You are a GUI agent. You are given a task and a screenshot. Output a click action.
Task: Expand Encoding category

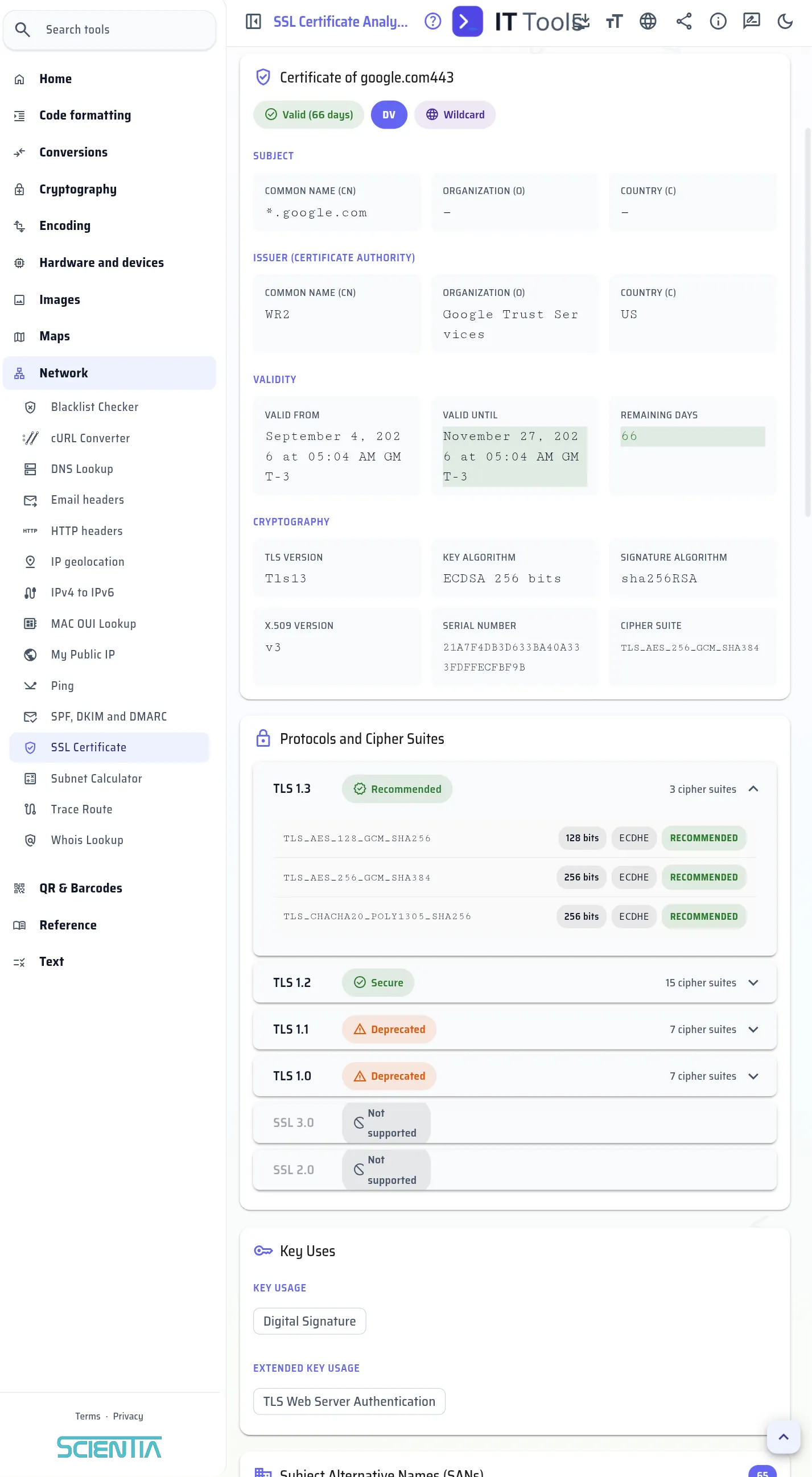(109, 226)
